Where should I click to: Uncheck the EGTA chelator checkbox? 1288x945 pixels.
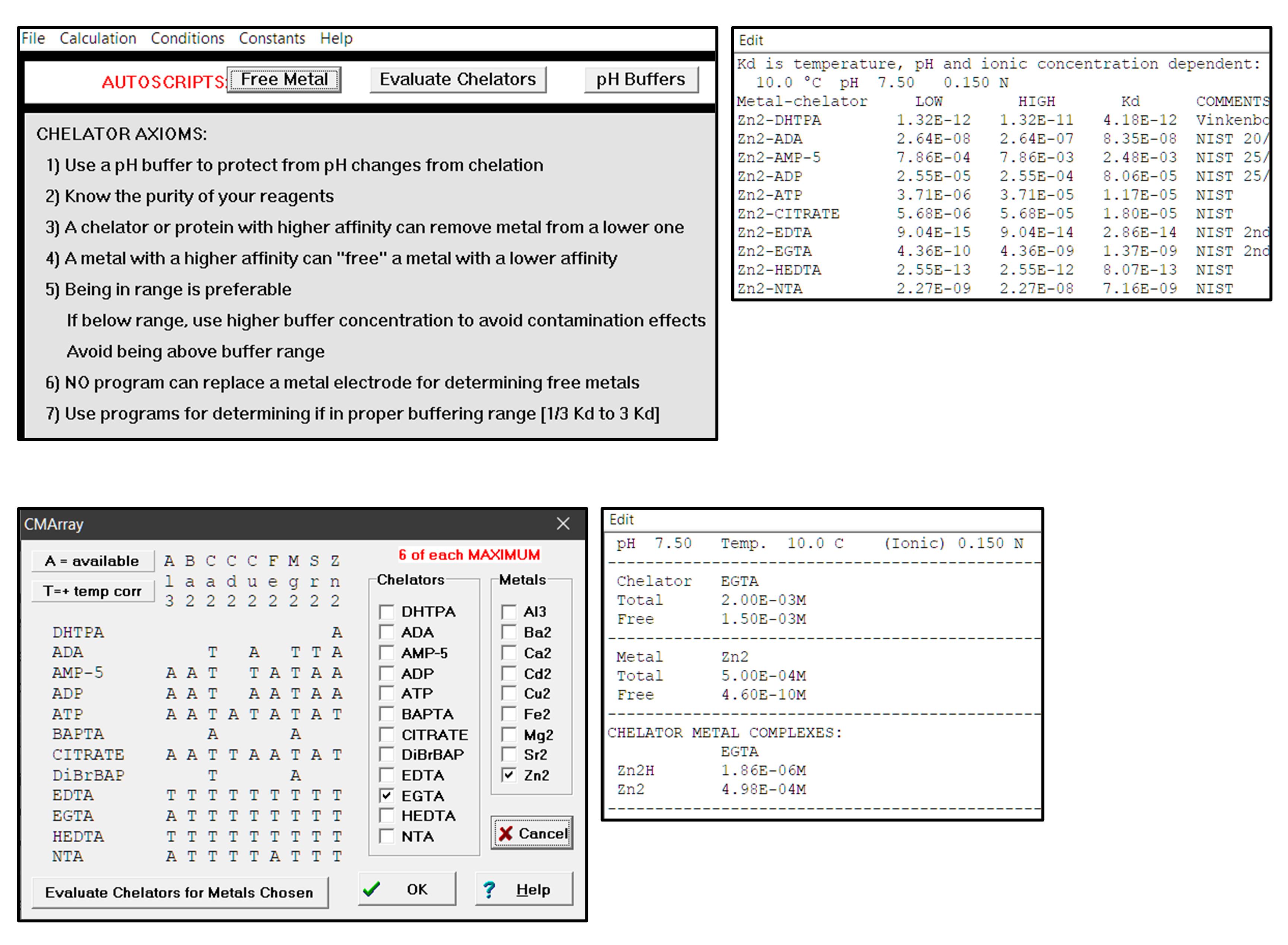pos(387,796)
